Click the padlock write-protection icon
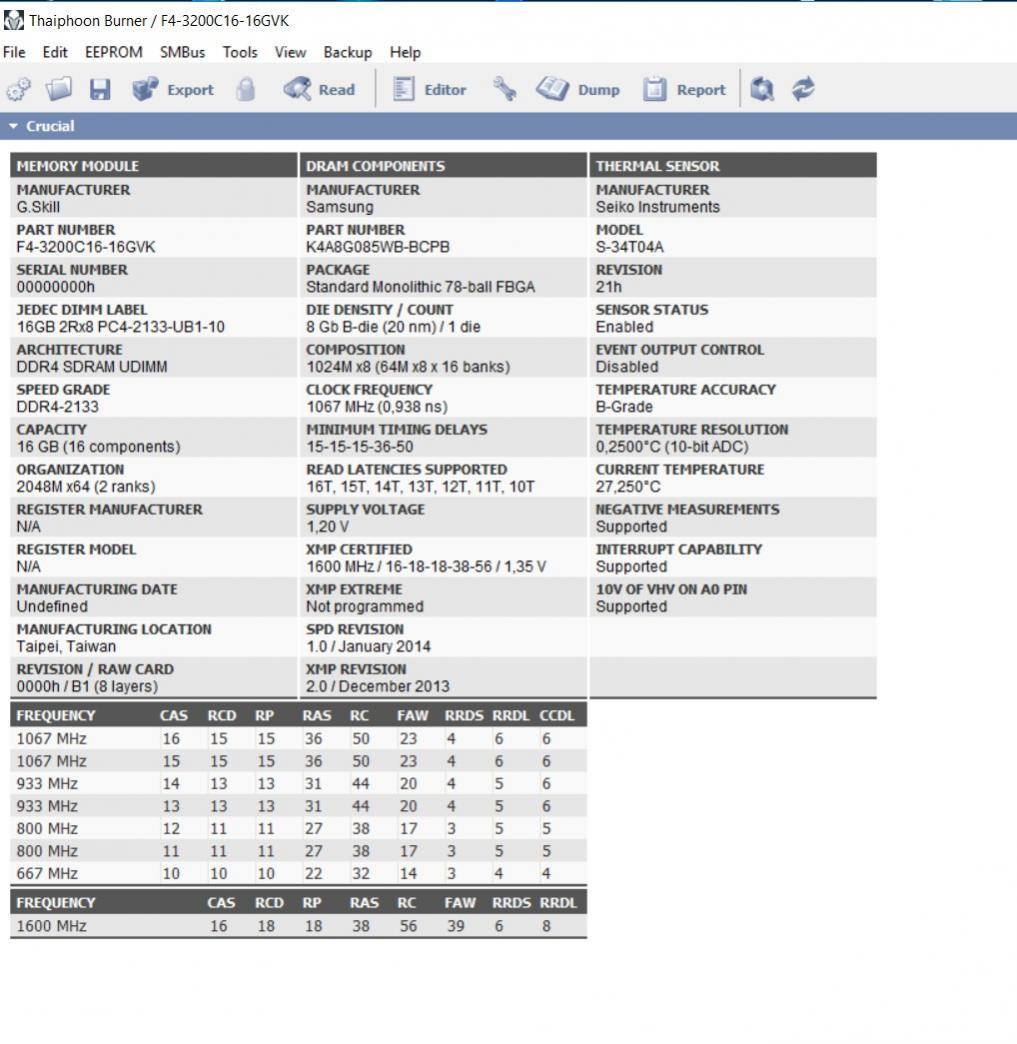1017x1044 pixels. (246, 89)
